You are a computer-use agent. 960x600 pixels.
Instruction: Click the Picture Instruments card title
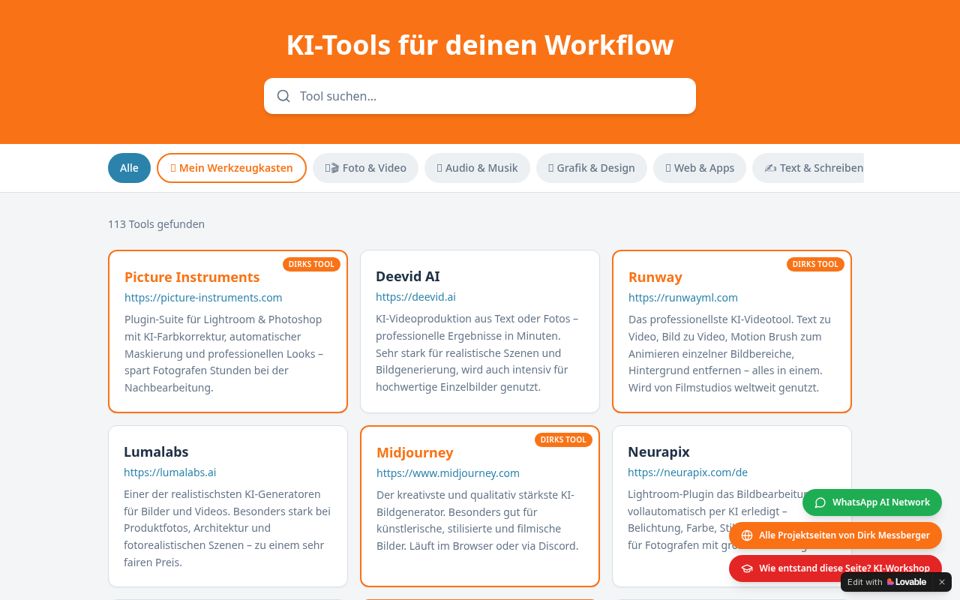point(192,277)
